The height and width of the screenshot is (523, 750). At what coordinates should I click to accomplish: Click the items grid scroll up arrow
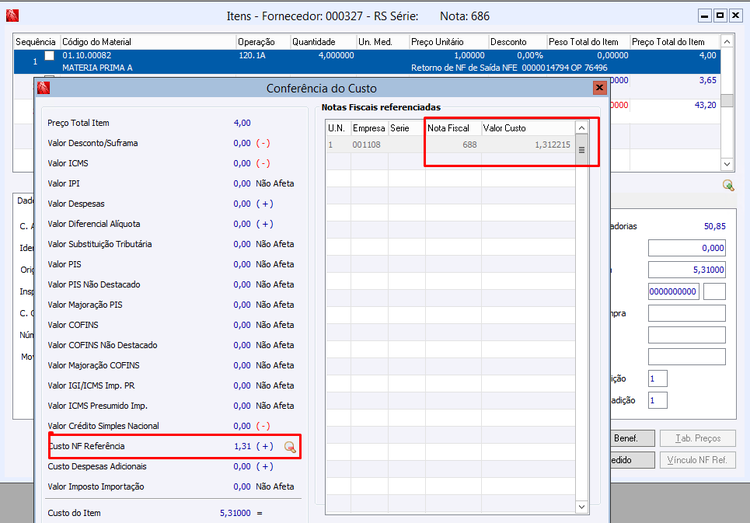click(x=728, y=43)
